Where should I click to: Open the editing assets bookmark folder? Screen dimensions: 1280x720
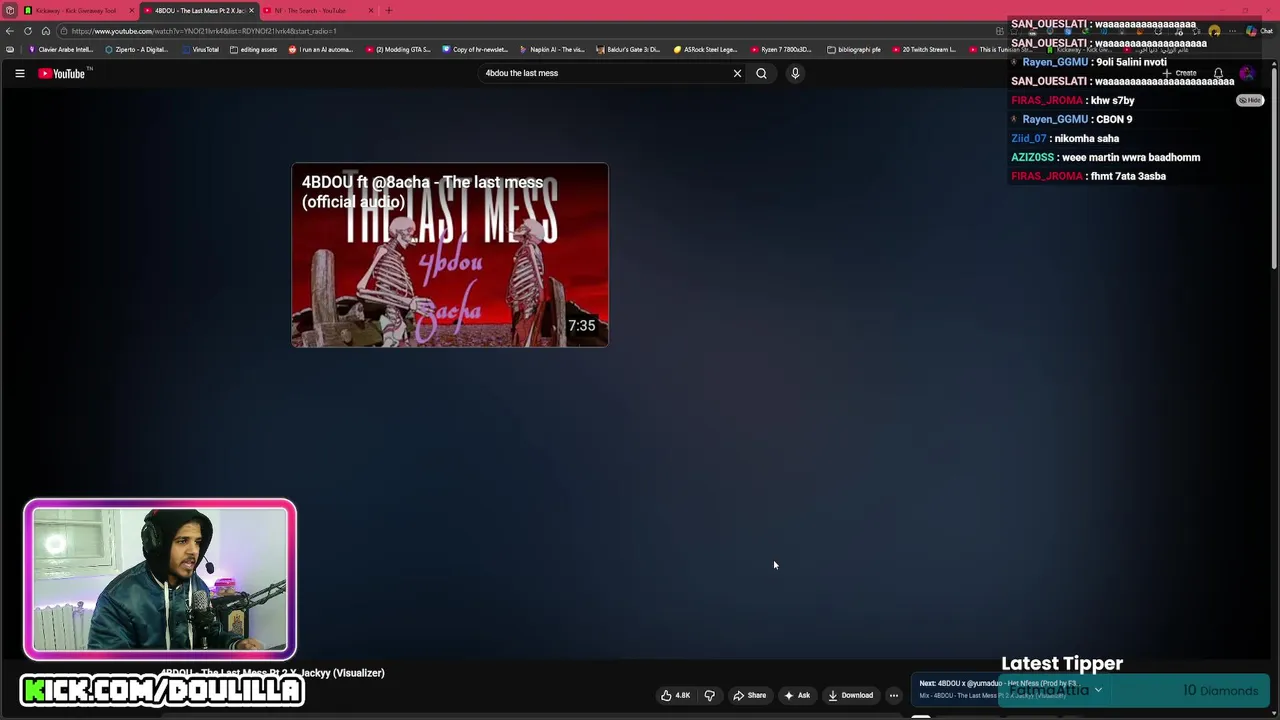pos(253,49)
